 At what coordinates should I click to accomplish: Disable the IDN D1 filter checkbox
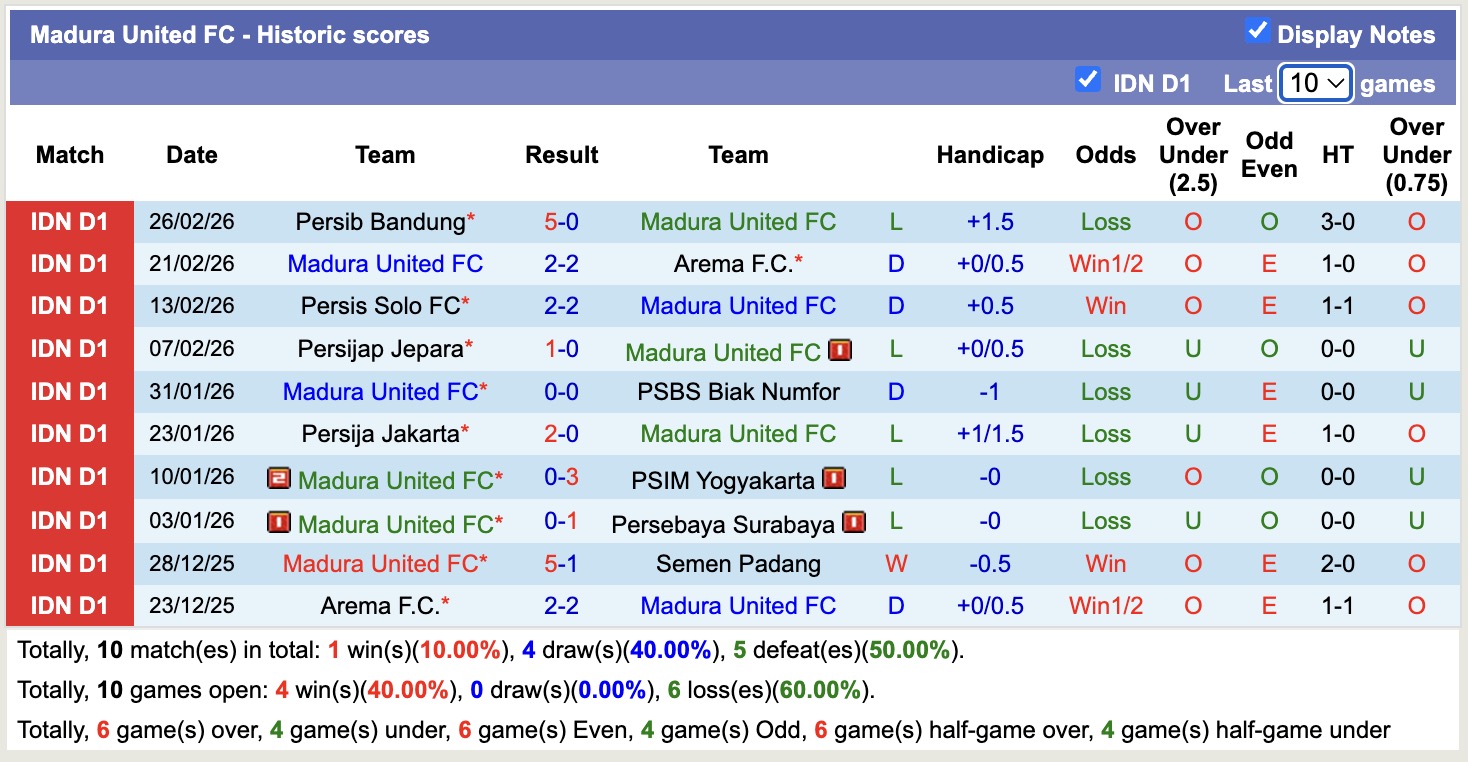point(1088,78)
